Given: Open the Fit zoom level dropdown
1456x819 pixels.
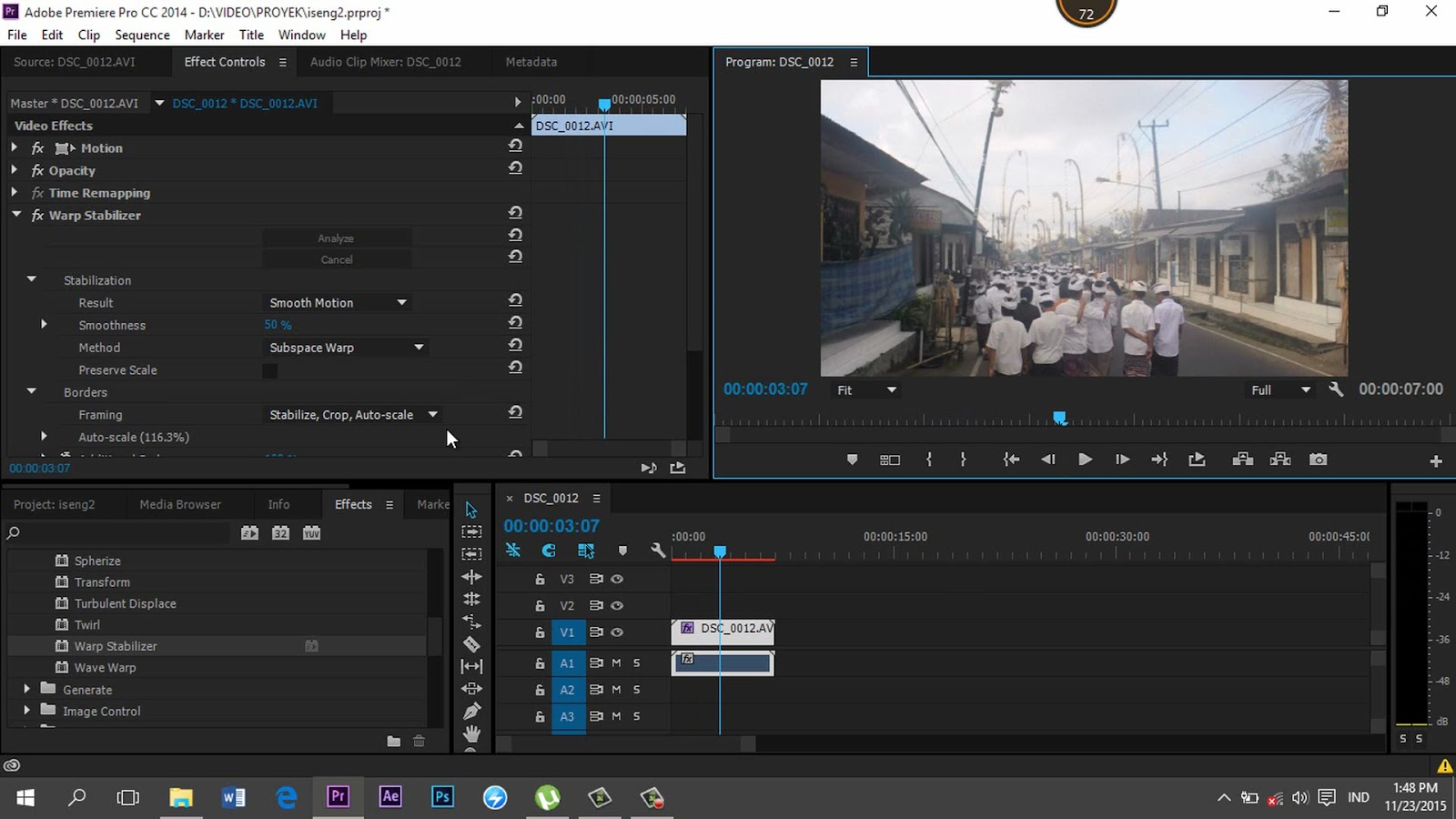Looking at the screenshot, I should coord(866,390).
